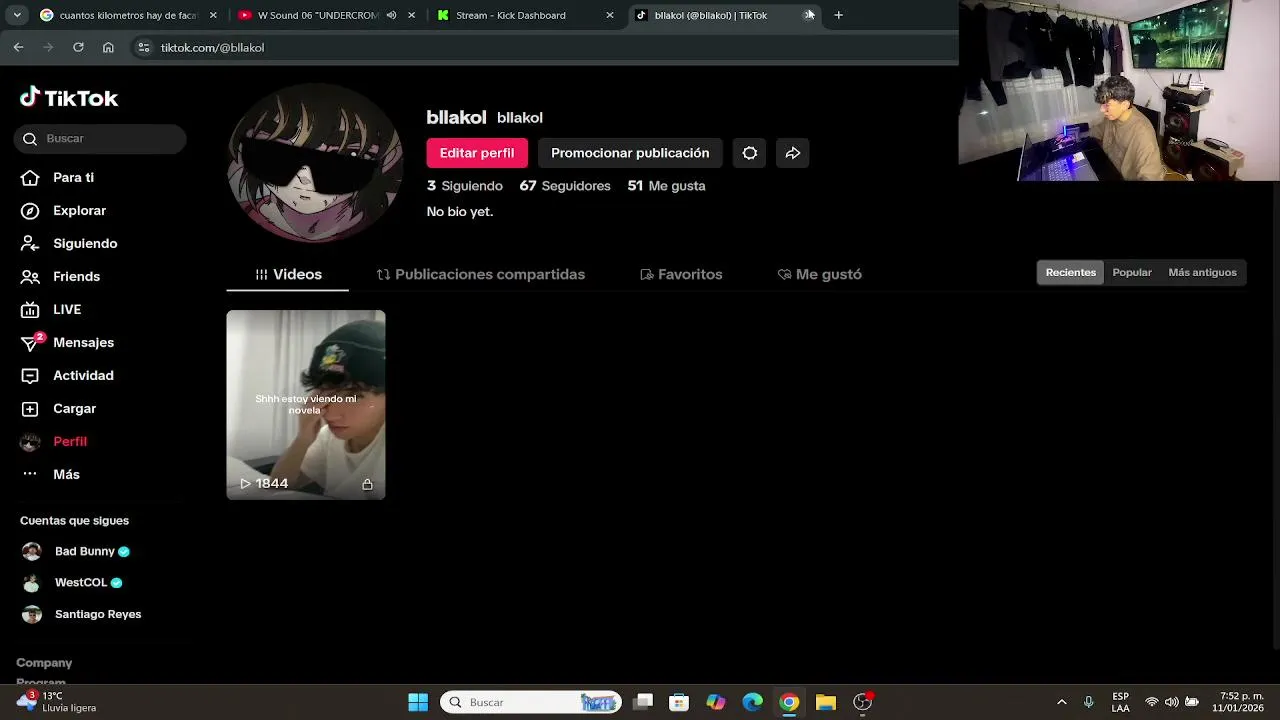Image resolution: width=1280 pixels, height=720 pixels.
Task: Click the microphone tray icon
Action: (x=1089, y=702)
